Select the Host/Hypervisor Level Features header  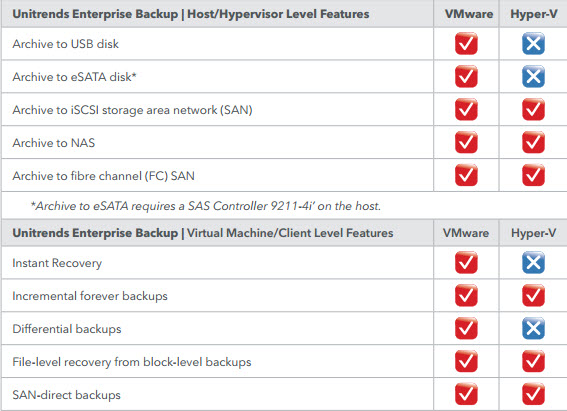point(191,14)
